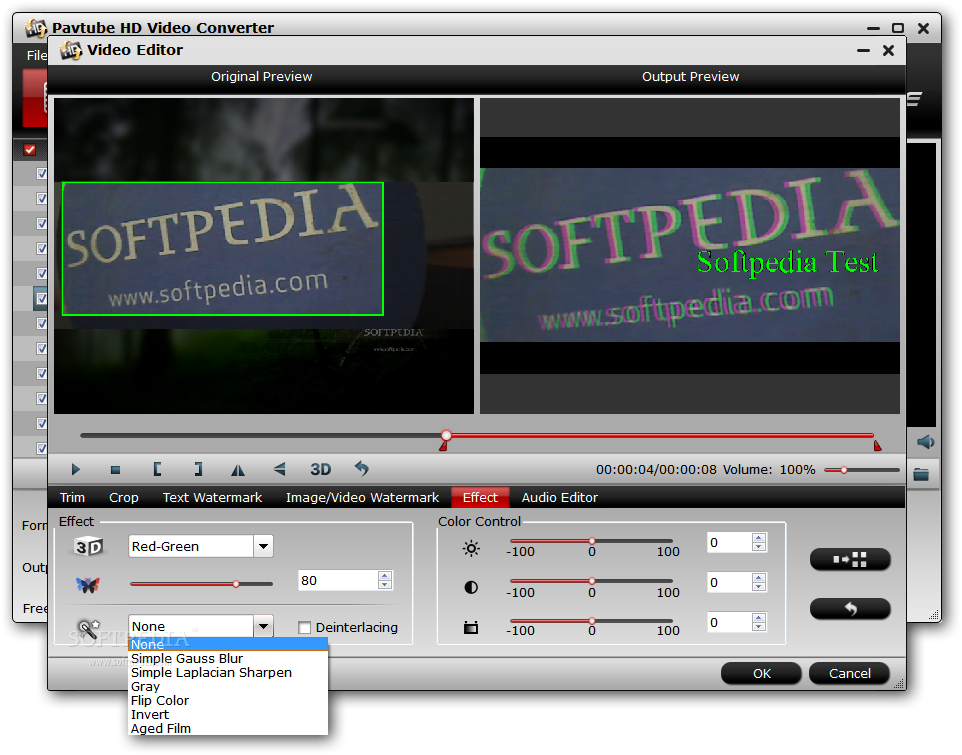Toggle the red select-all checkbox in main window
Image resolution: width=962 pixels, height=755 pixels.
(x=29, y=150)
